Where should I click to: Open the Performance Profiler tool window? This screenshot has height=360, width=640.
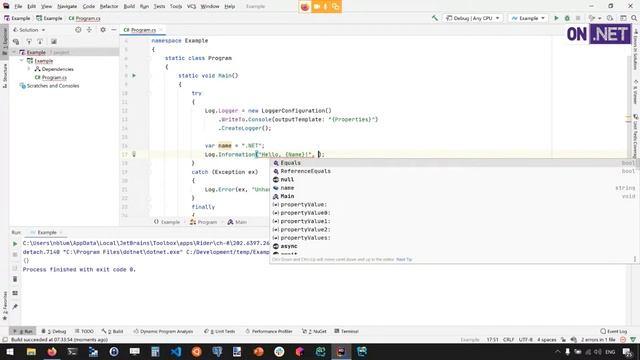[269, 331]
